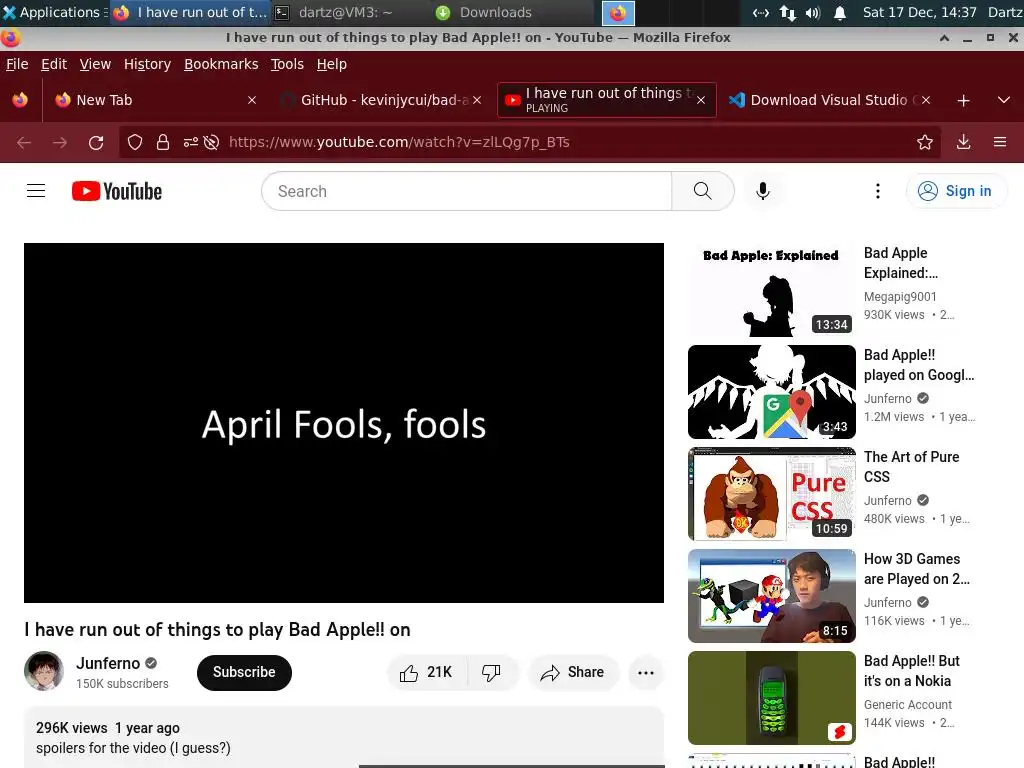1024x768 pixels.
Task: Bookmark this page with the star
Action: (x=925, y=142)
